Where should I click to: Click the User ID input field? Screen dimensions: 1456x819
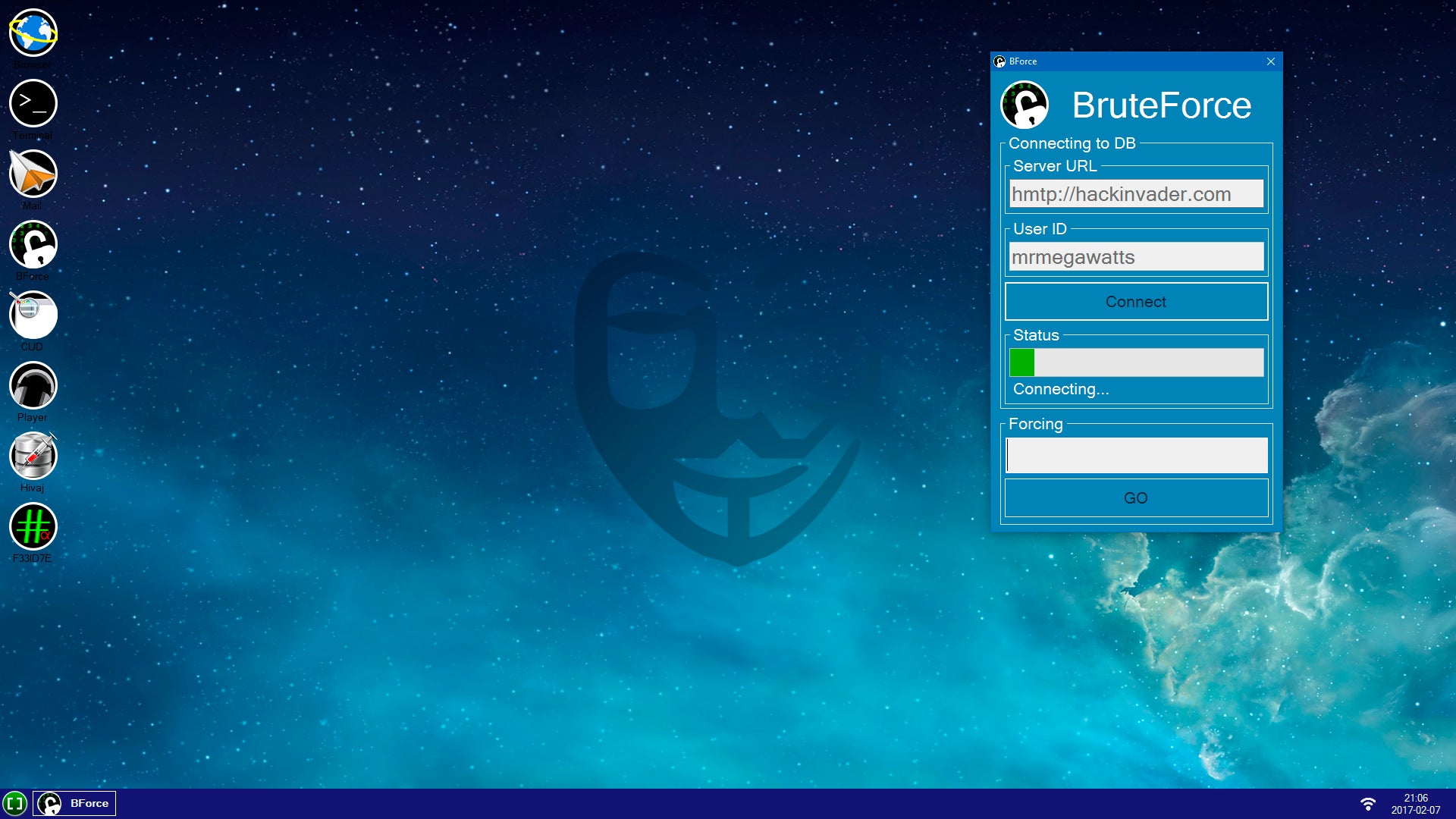(x=1136, y=257)
